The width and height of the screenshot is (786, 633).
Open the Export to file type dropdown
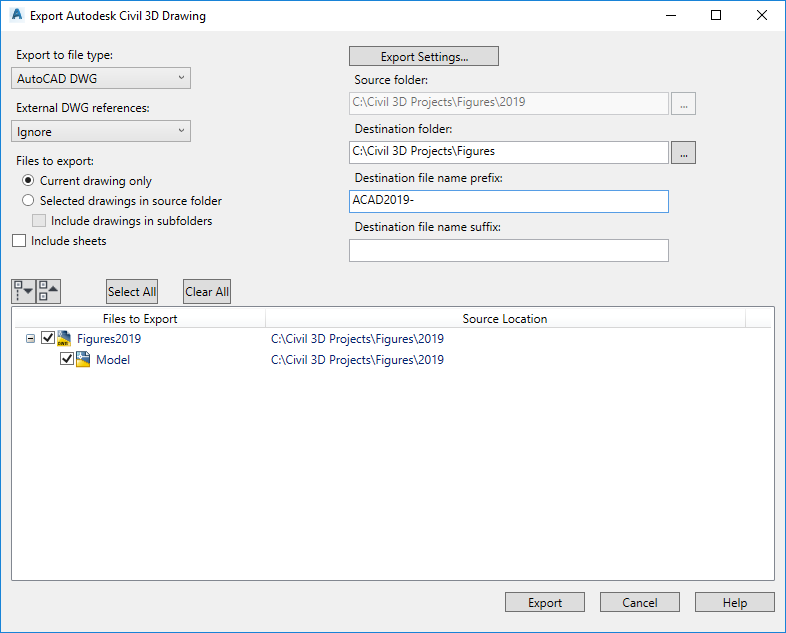pos(102,78)
